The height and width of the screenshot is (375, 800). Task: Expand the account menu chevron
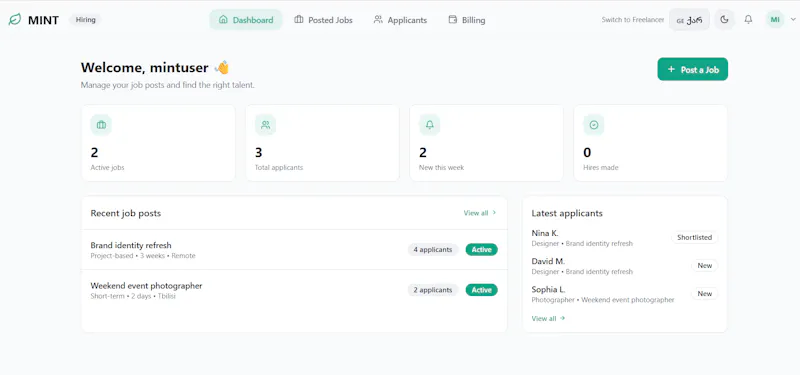[x=793, y=20]
